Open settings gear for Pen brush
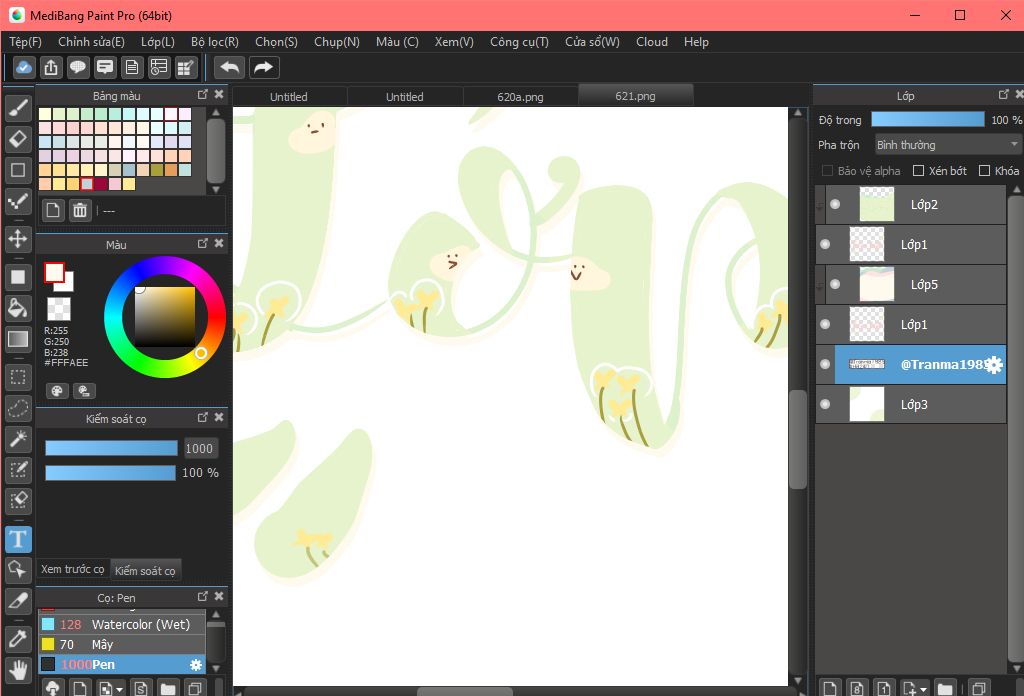This screenshot has width=1024, height=696. (196, 665)
